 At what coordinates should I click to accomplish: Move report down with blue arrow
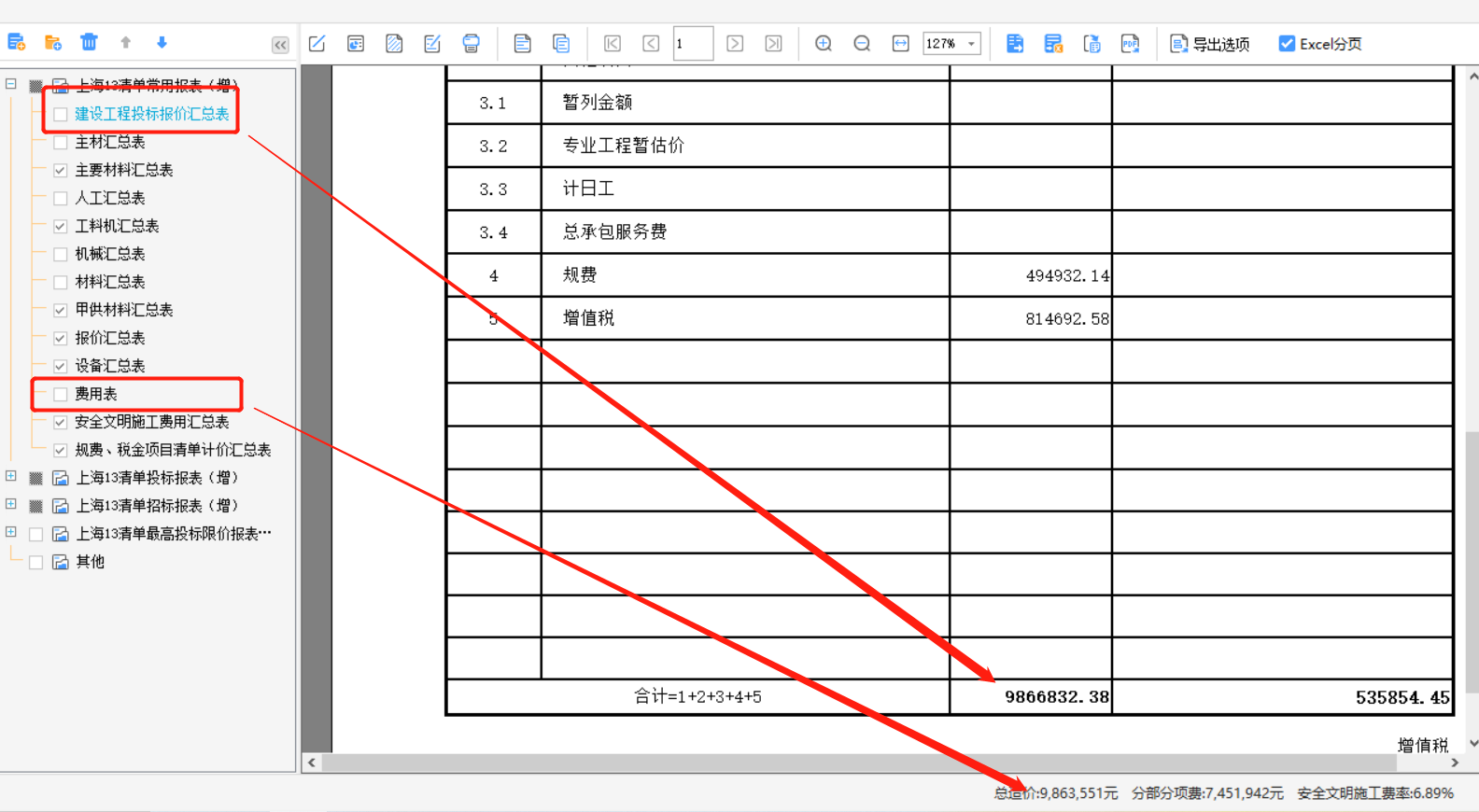click(x=162, y=42)
